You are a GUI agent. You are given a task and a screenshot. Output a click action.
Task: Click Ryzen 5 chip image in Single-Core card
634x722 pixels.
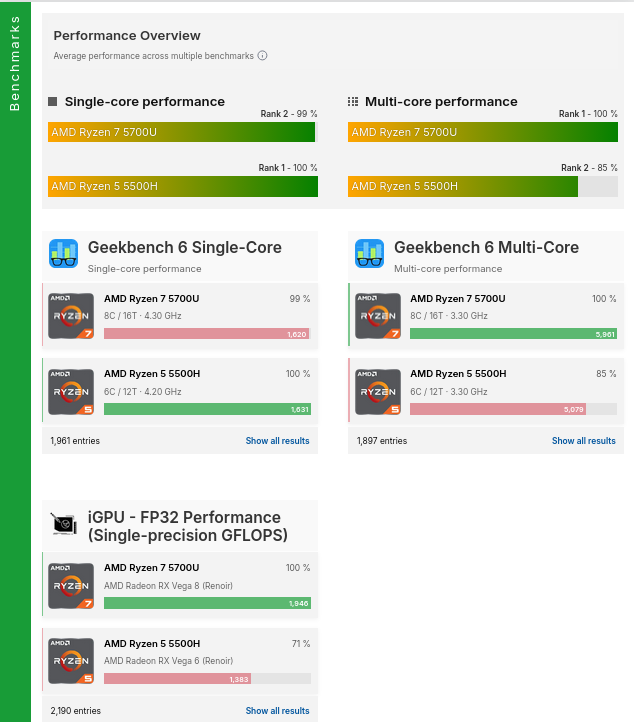pyautogui.click(x=71, y=390)
